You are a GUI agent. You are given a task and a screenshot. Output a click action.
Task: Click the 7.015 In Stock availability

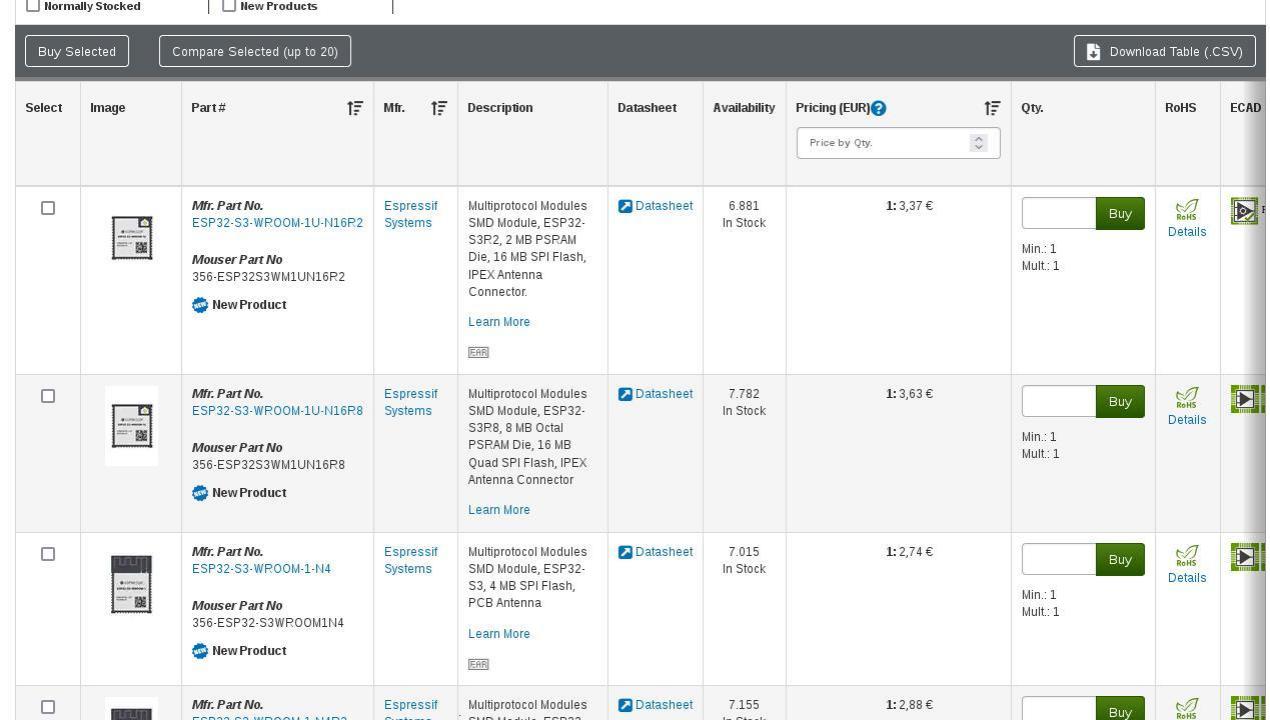[744, 560]
